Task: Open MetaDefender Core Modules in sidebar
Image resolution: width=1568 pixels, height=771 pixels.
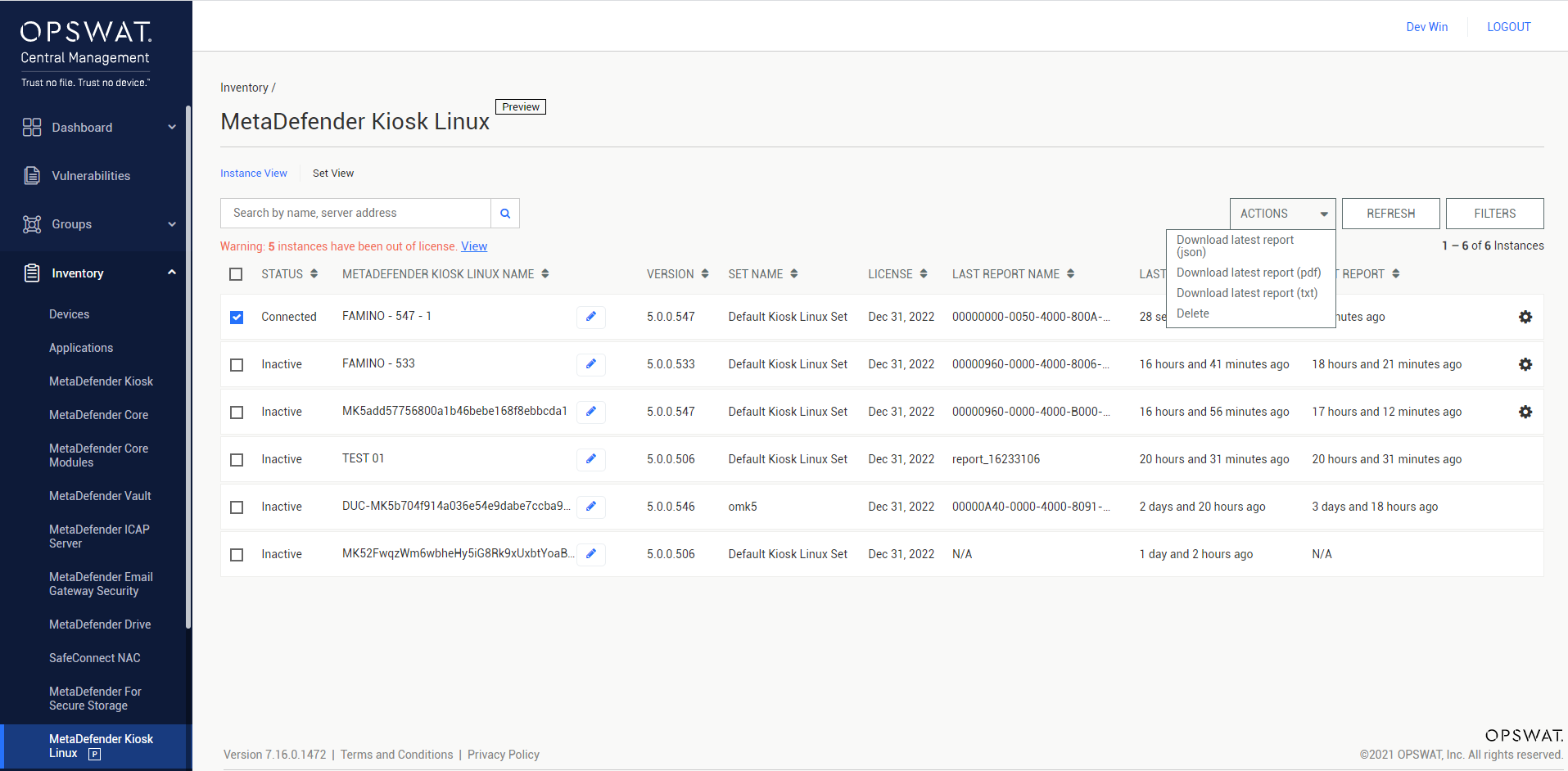Action: 98,455
